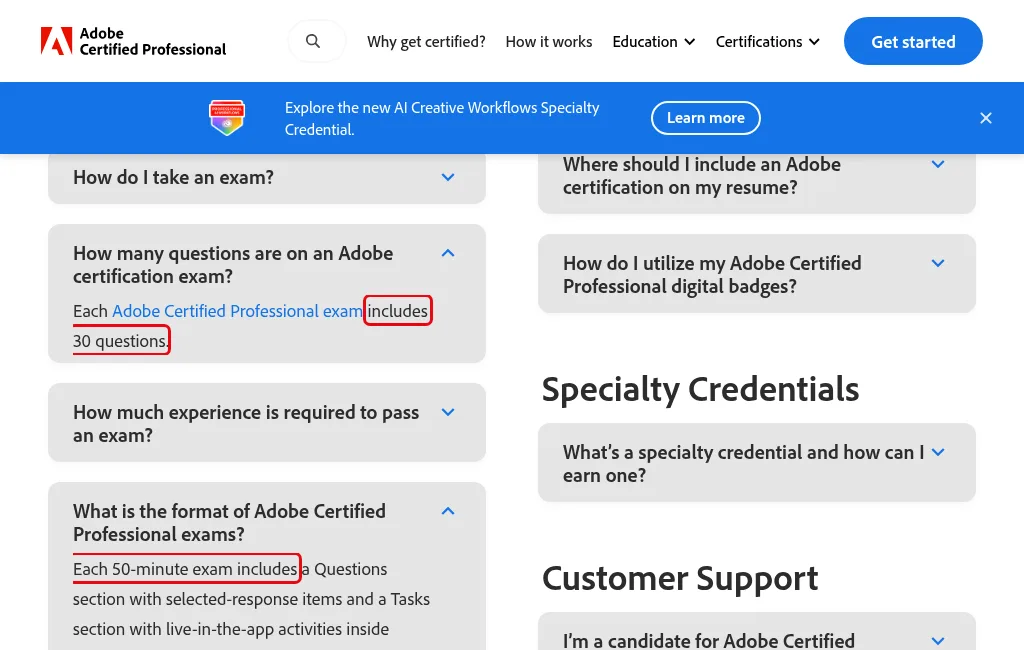Go to How it works
Image resolution: width=1024 pixels, height=650 pixels.
[549, 42]
